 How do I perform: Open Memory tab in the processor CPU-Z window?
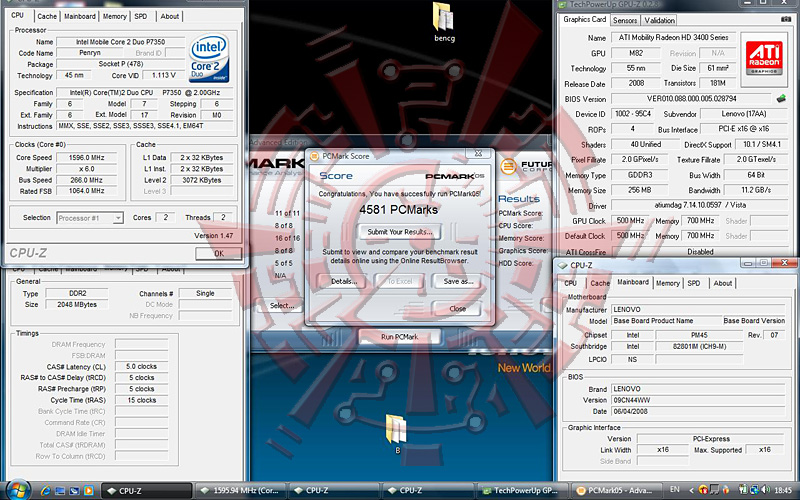point(115,16)
